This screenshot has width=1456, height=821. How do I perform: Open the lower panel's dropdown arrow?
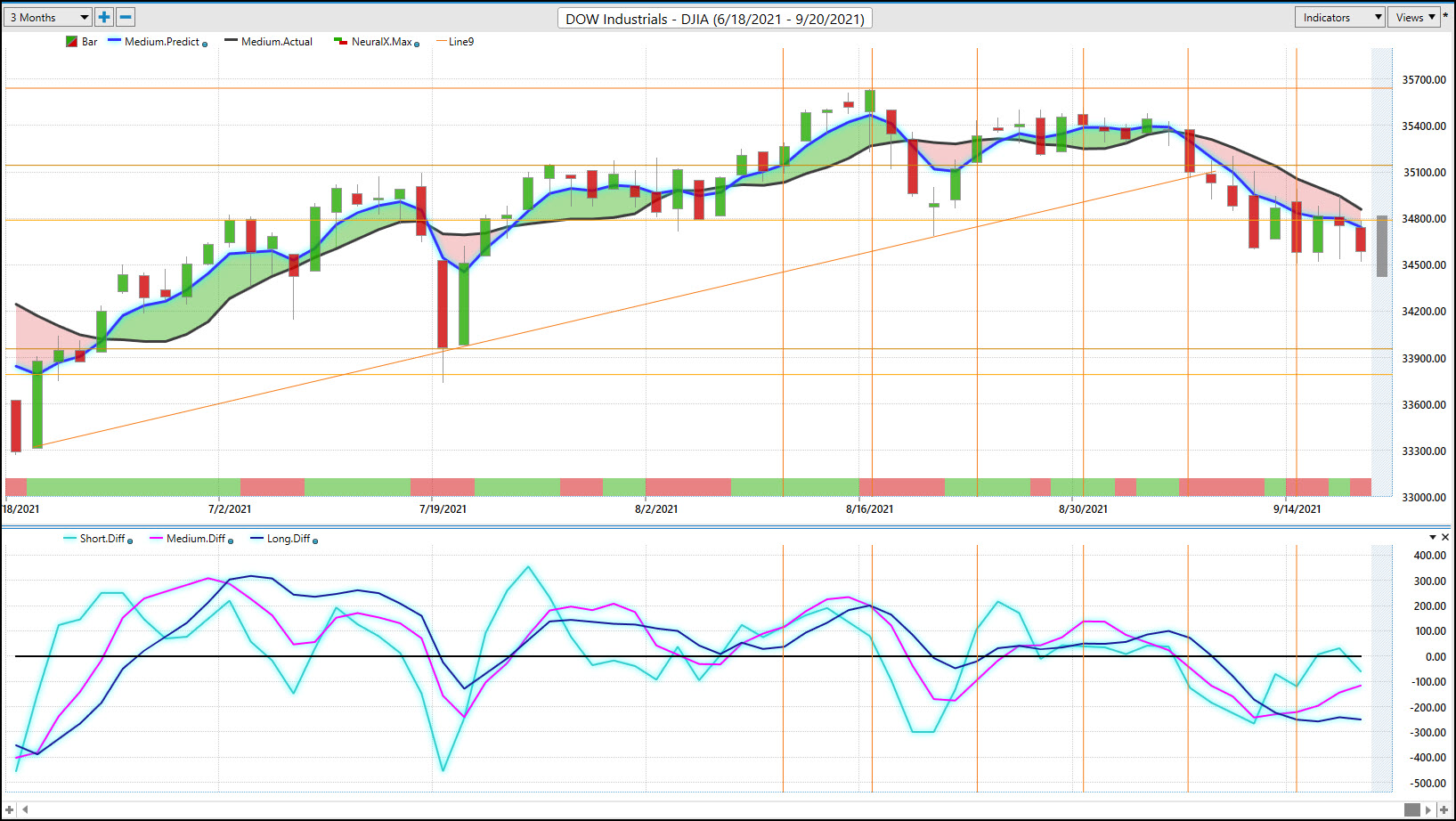(x=1433, y=537)
